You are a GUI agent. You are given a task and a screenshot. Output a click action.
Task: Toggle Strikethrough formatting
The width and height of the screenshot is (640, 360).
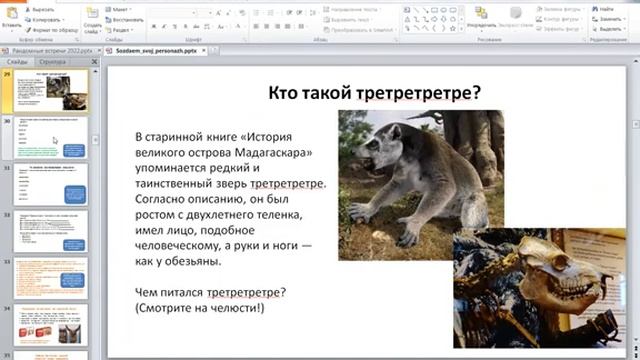click(196, 27)
